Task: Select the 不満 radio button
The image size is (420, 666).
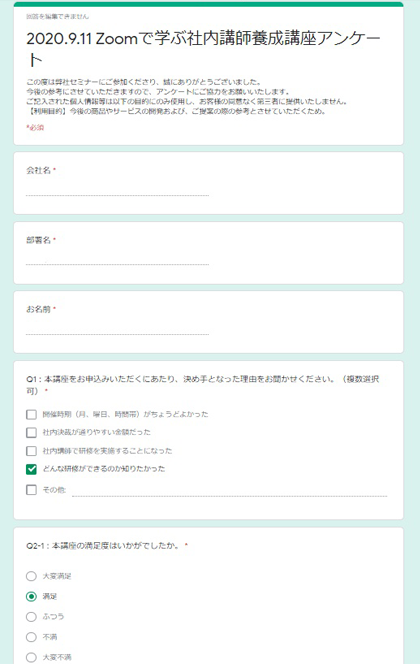Action: point(31,637)
